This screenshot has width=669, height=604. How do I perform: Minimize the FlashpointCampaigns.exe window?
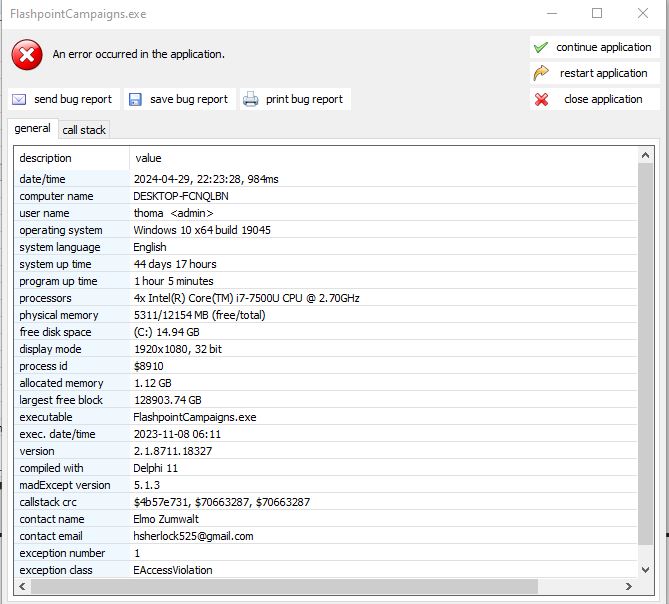[552, 13]
